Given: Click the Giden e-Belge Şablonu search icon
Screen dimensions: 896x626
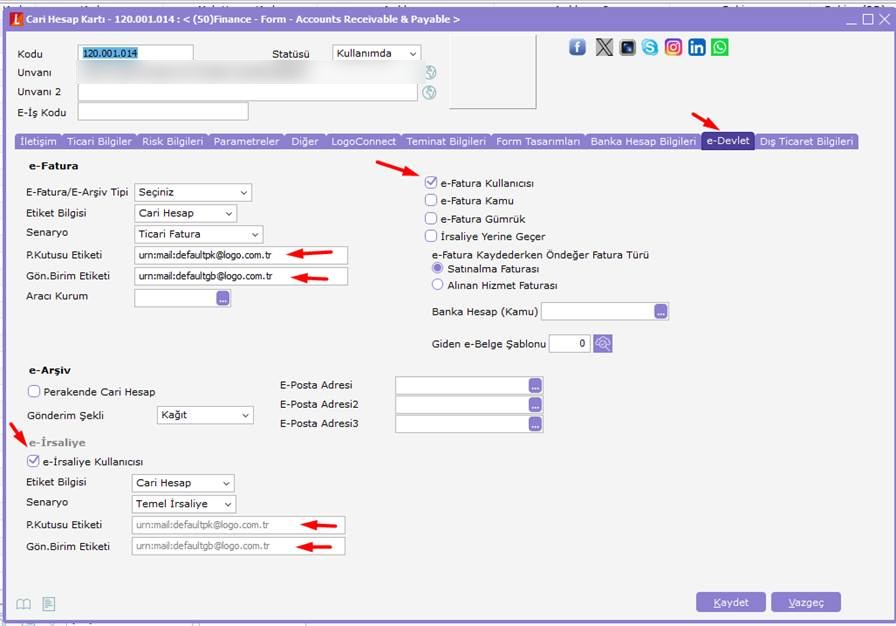Looking at the screenshot, I should click(x=603, y=343).
